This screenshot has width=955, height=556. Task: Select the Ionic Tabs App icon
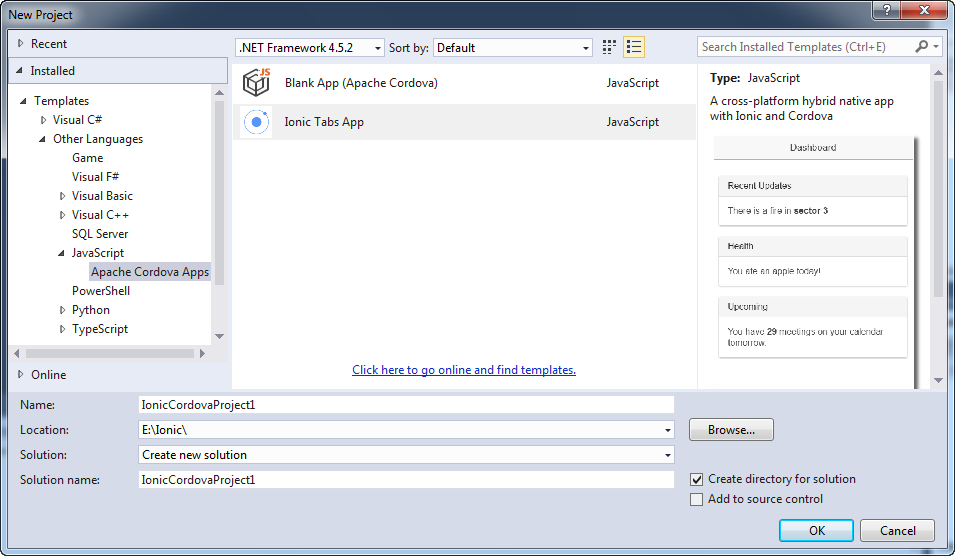pos(256,122)
